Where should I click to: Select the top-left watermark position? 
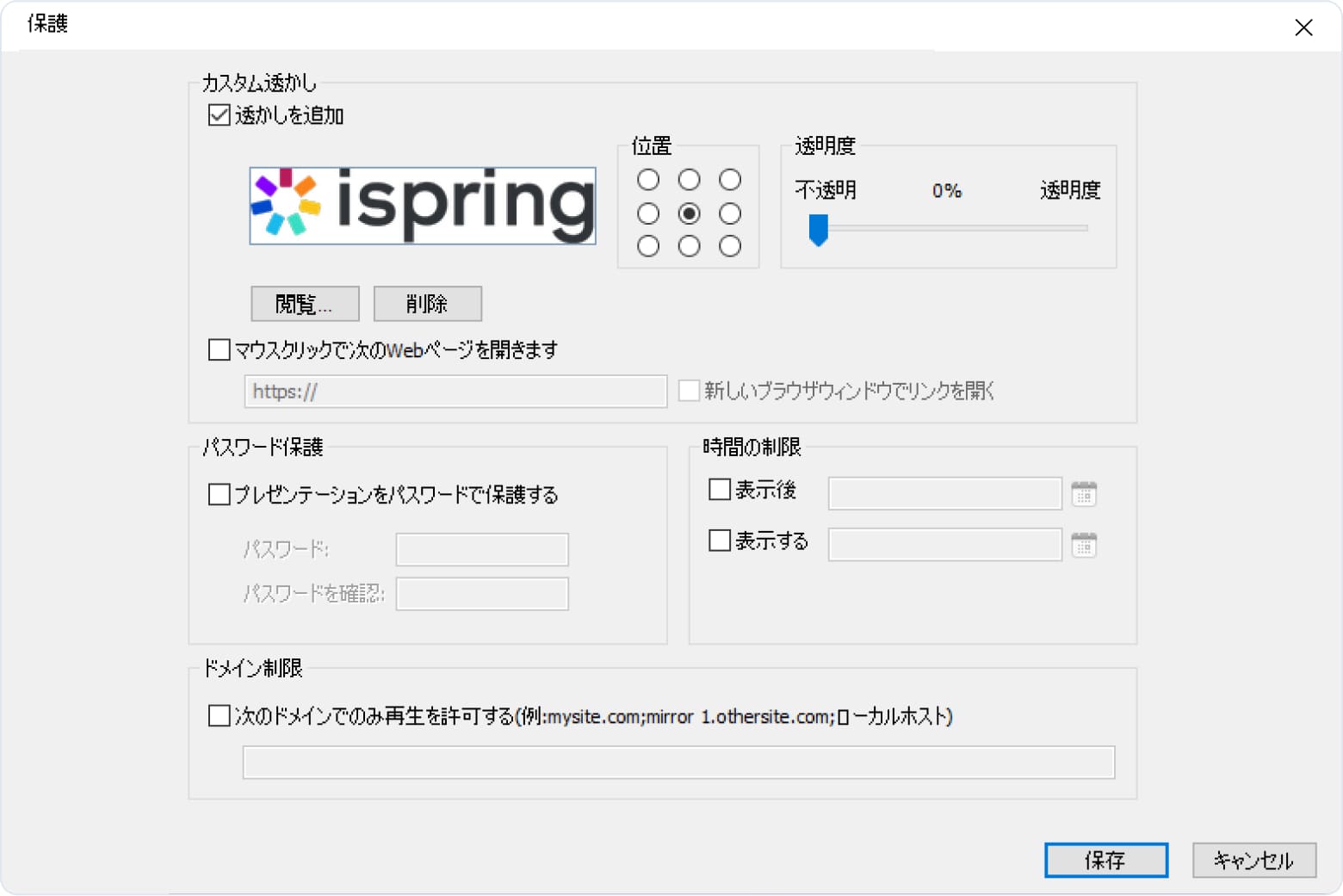[648, 180]
